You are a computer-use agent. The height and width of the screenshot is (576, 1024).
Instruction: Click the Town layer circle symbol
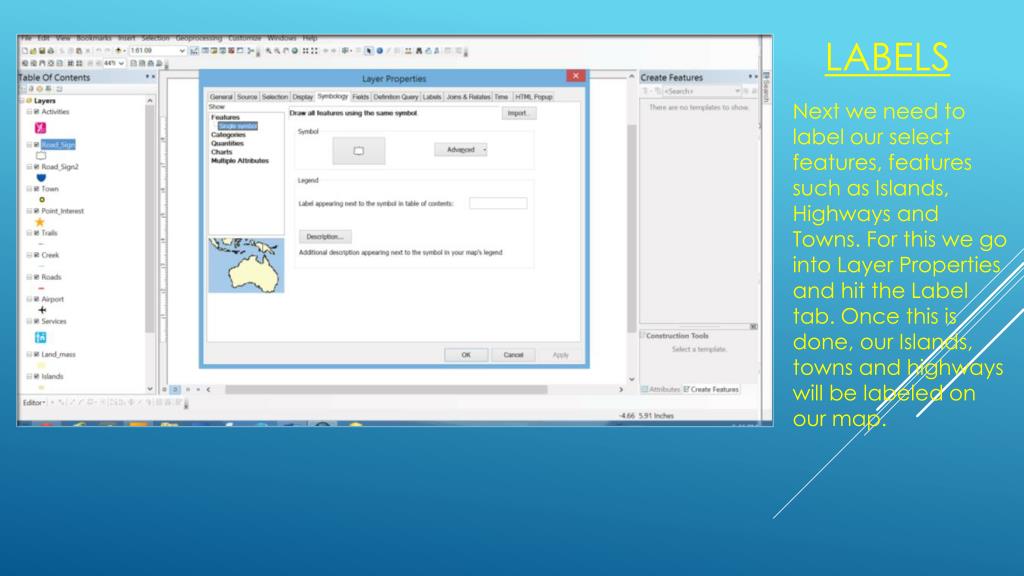click(42, 200)
